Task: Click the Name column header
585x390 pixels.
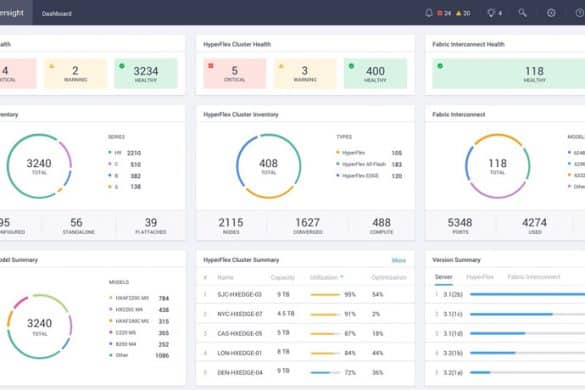Action: (225, 277)
